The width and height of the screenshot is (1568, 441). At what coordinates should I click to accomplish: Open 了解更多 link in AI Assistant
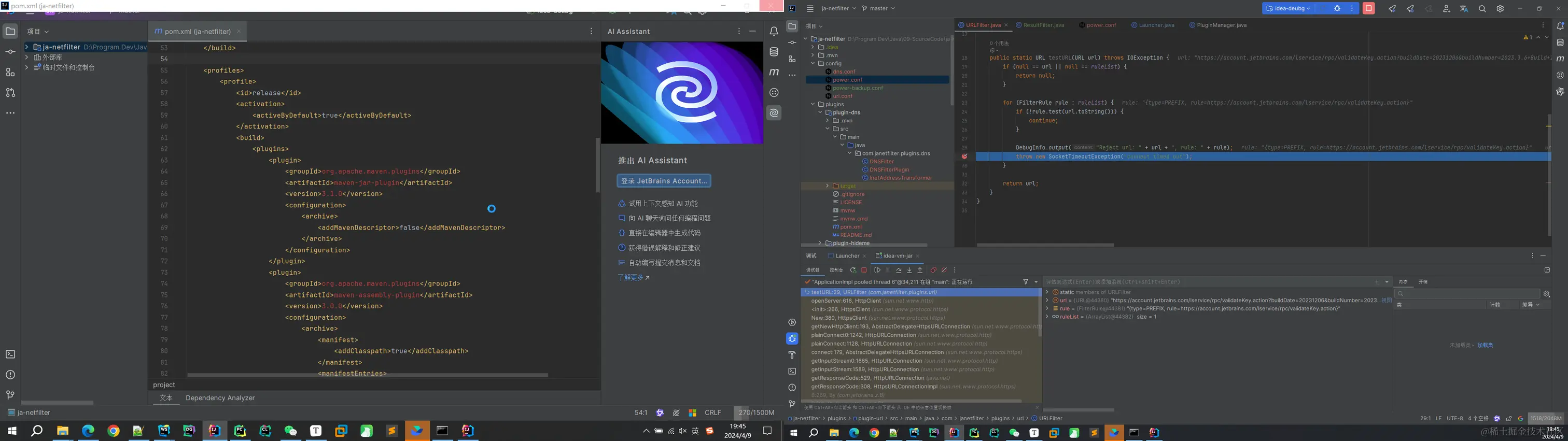coord(633,277)
